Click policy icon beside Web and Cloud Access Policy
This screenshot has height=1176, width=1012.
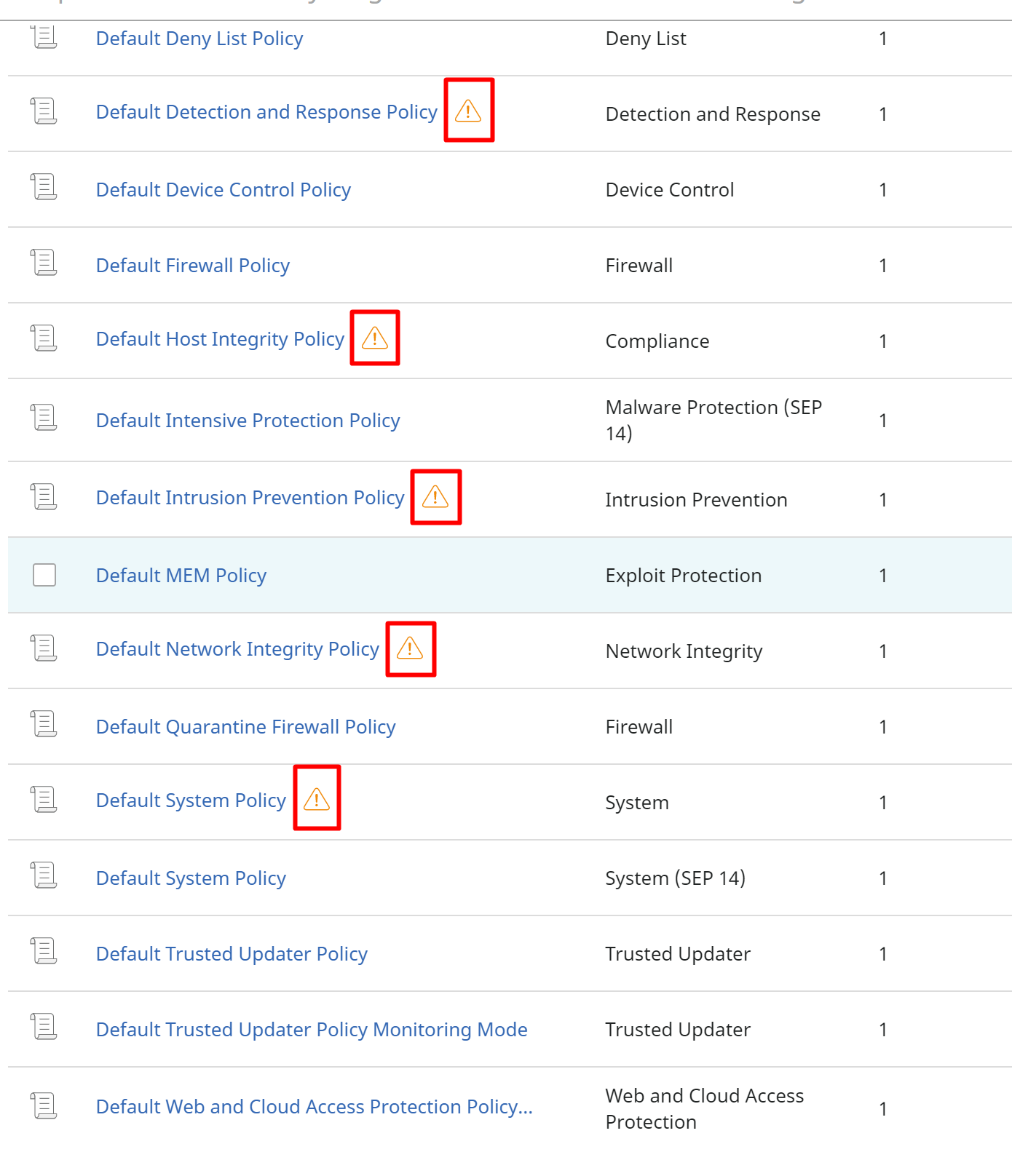(x=44, y=1106)
